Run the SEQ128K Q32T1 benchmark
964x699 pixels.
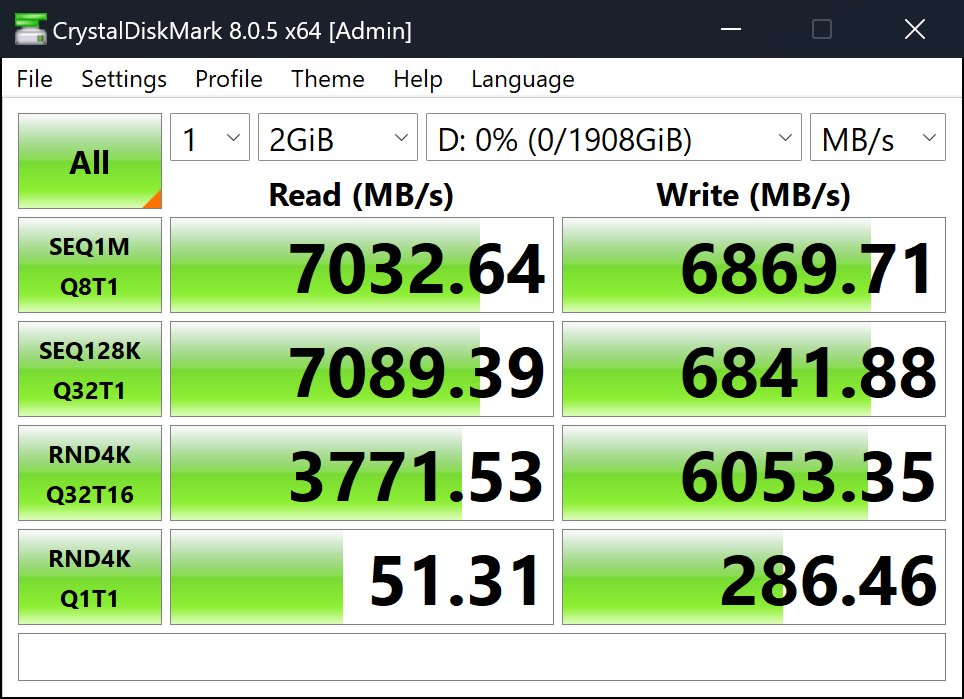tap(90, 370)
